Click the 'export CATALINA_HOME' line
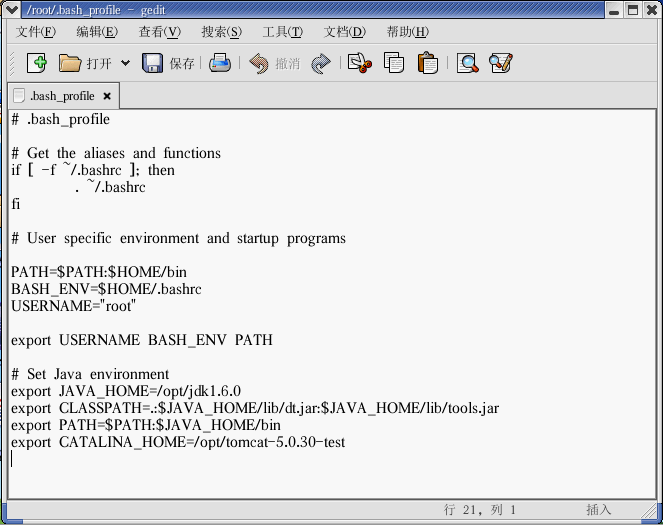The width and height of the screenshot is (663, 525). 178,443
